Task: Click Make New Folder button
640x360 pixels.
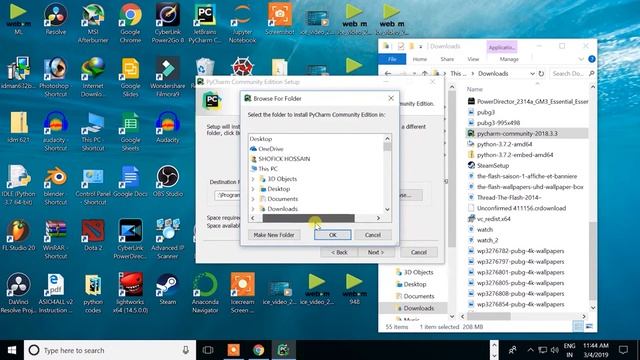Action: [274, 235]
